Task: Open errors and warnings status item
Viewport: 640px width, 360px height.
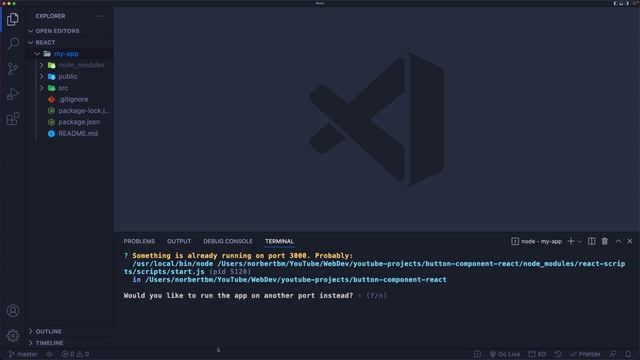Action: [75, 354]
